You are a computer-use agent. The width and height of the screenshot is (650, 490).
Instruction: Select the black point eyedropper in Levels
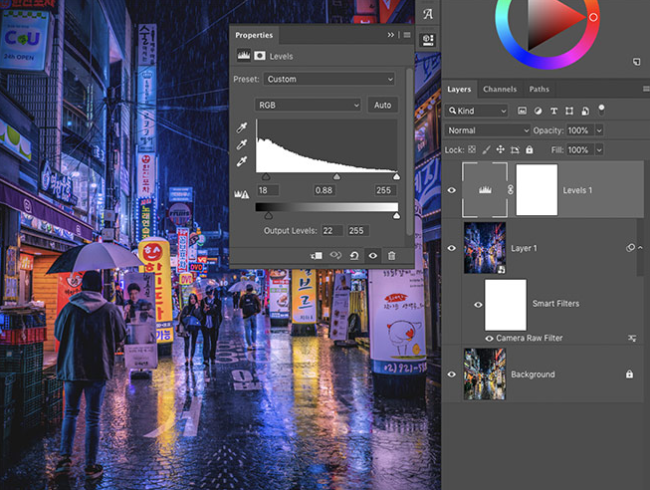242,127
